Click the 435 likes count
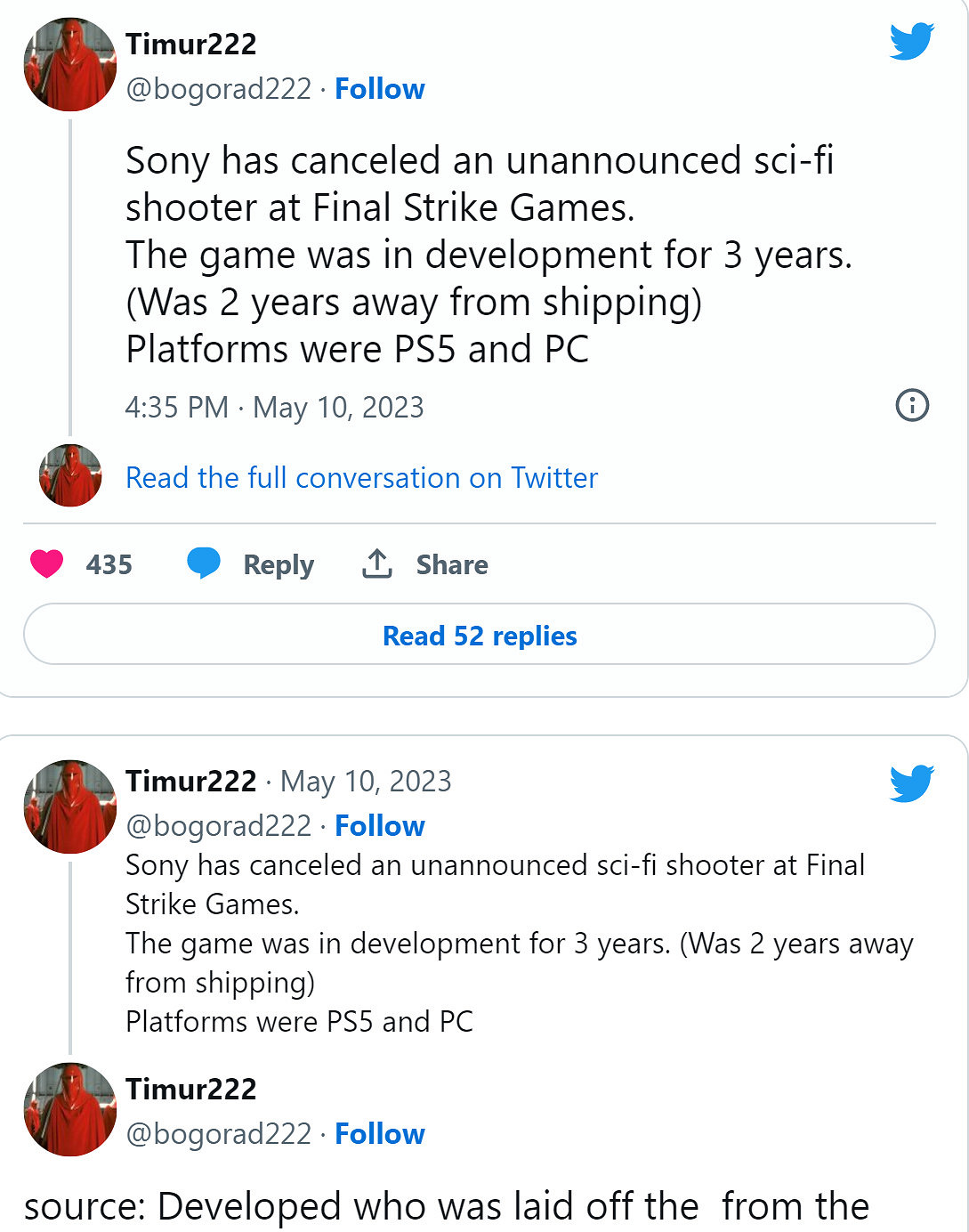The image size is (969, 1232). pyautogui.click(x=108, y=563)
